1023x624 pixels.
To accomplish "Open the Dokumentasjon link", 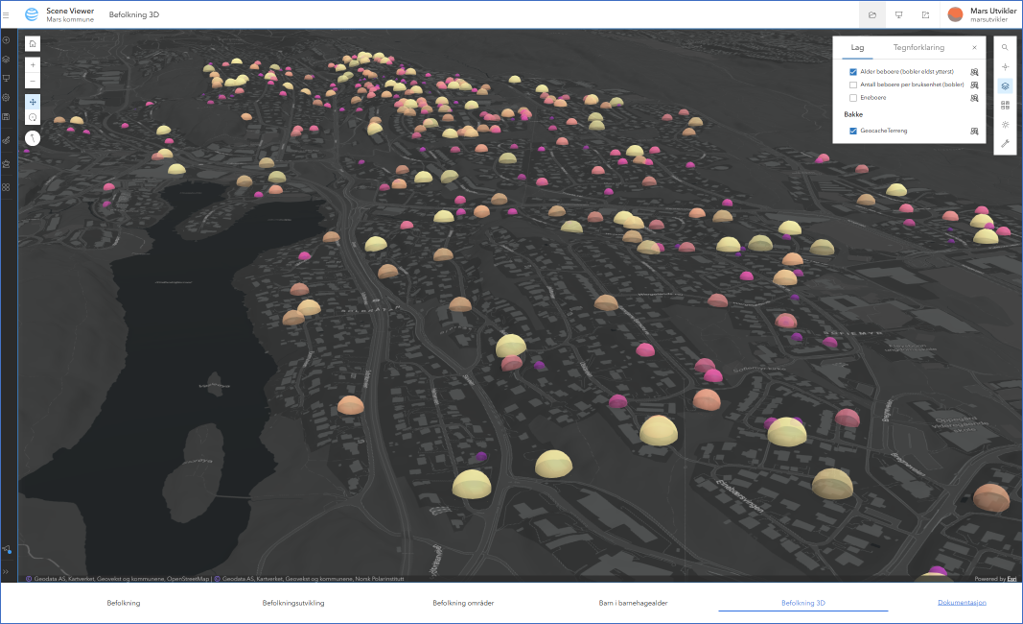I will point(962,602).
